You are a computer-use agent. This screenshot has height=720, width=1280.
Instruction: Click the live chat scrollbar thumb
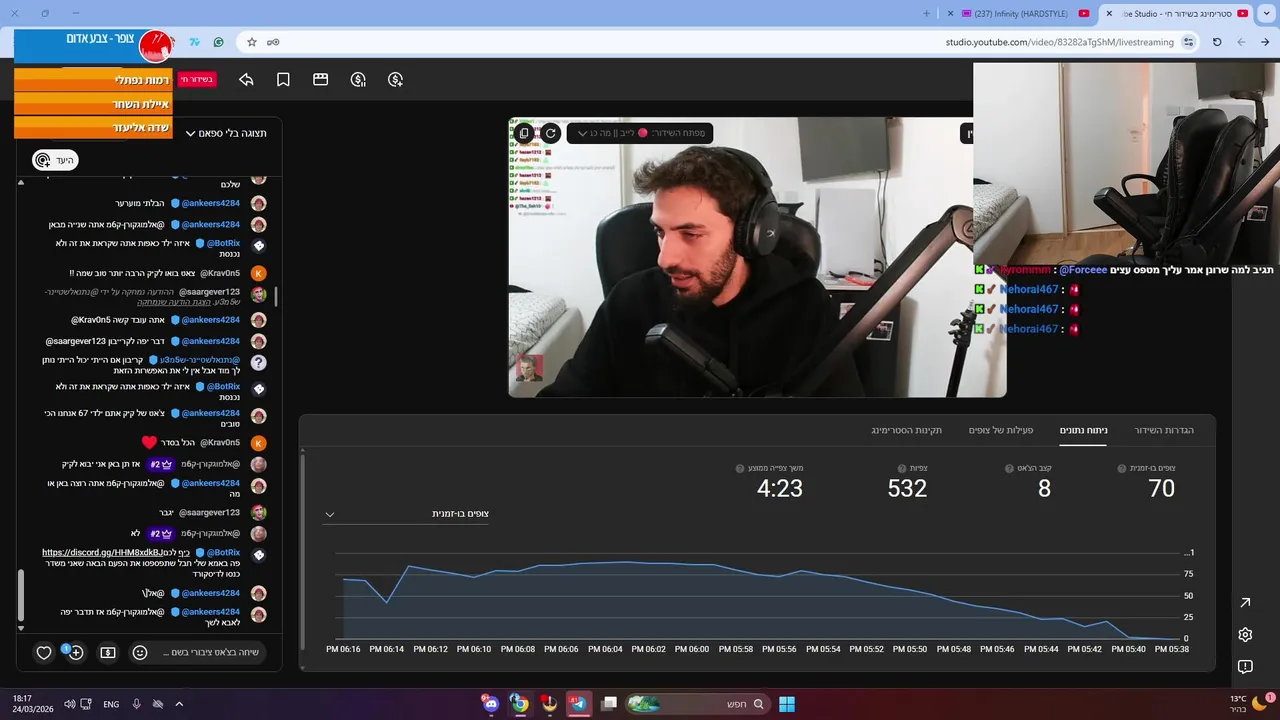click(x=20, y=595)
